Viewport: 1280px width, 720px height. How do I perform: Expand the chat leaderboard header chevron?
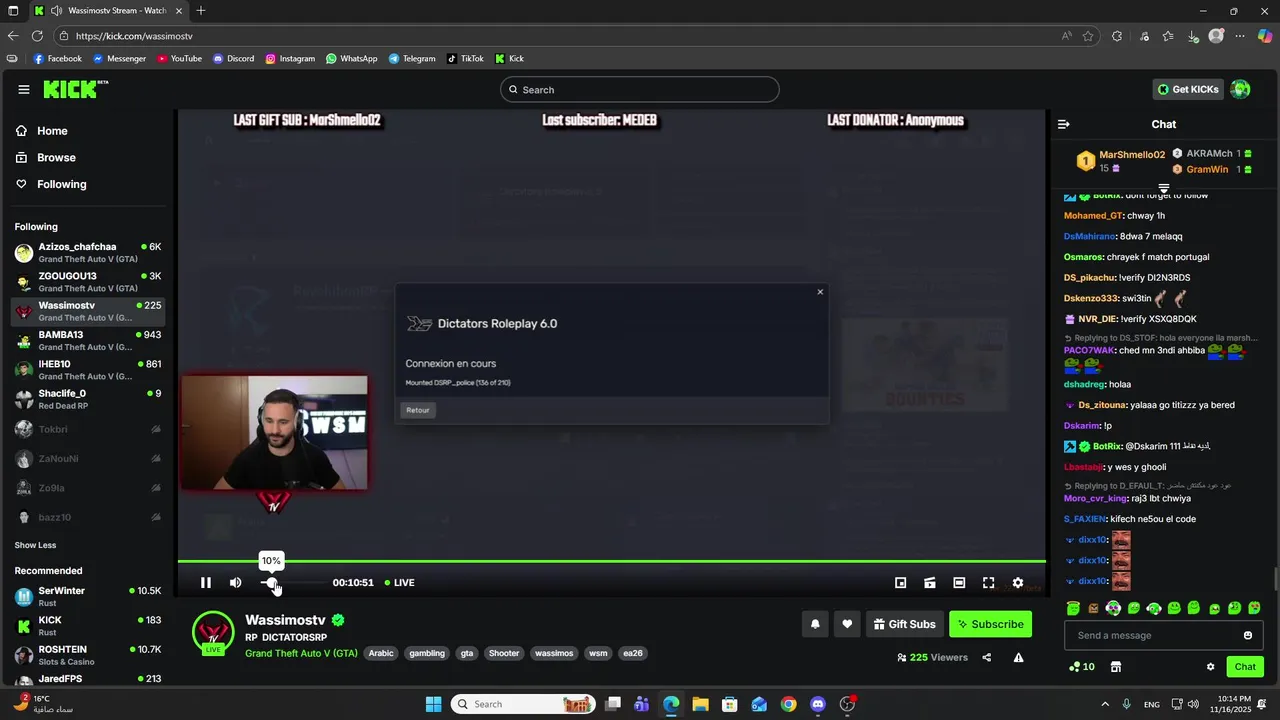[x=1164, y=188]
